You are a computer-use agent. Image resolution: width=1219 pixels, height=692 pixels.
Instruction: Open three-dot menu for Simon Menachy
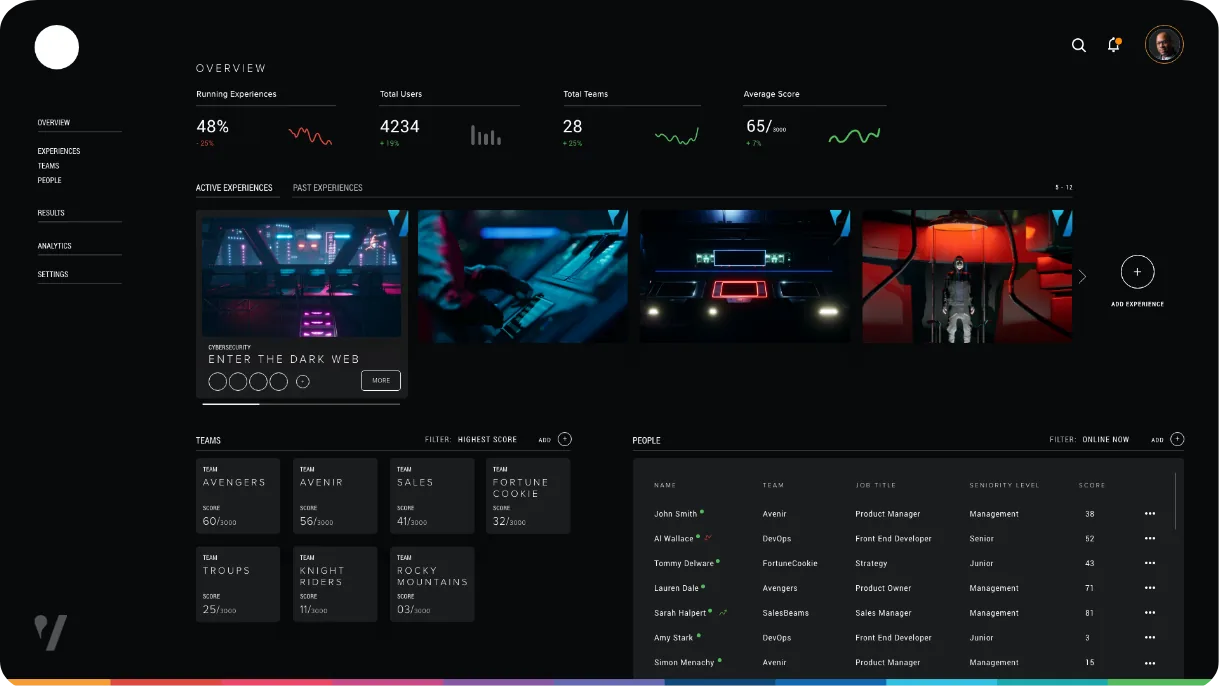[x=1150, y=662]
